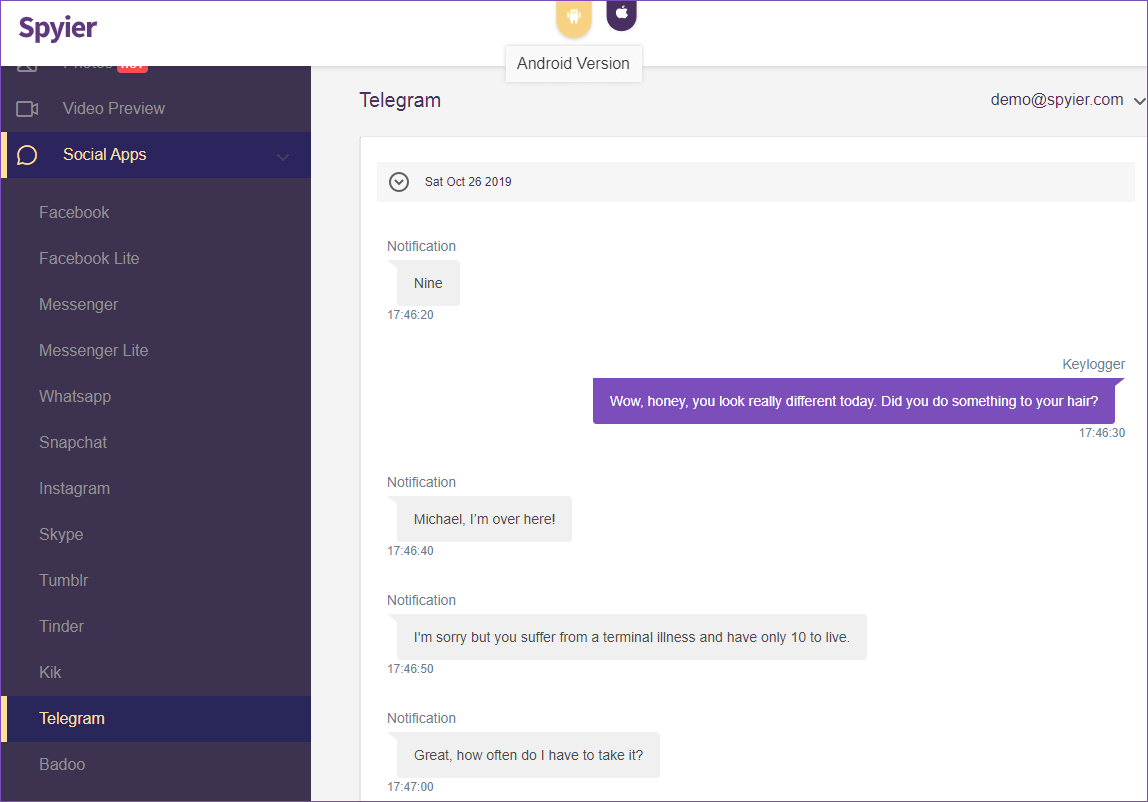Click the Video Preview camera icon
Image resolution: width=1148 pixels, height=802 pixels.
29,108
